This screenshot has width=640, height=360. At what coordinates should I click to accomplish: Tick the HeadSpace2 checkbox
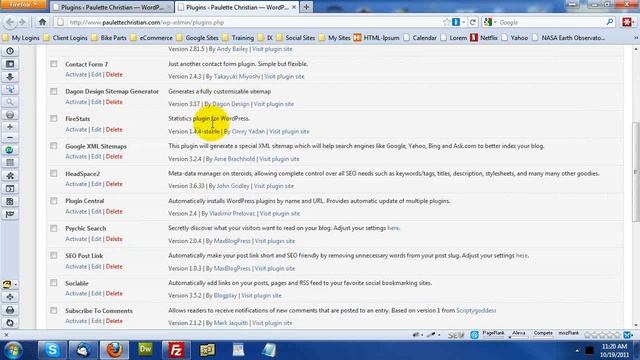(54, 173)
